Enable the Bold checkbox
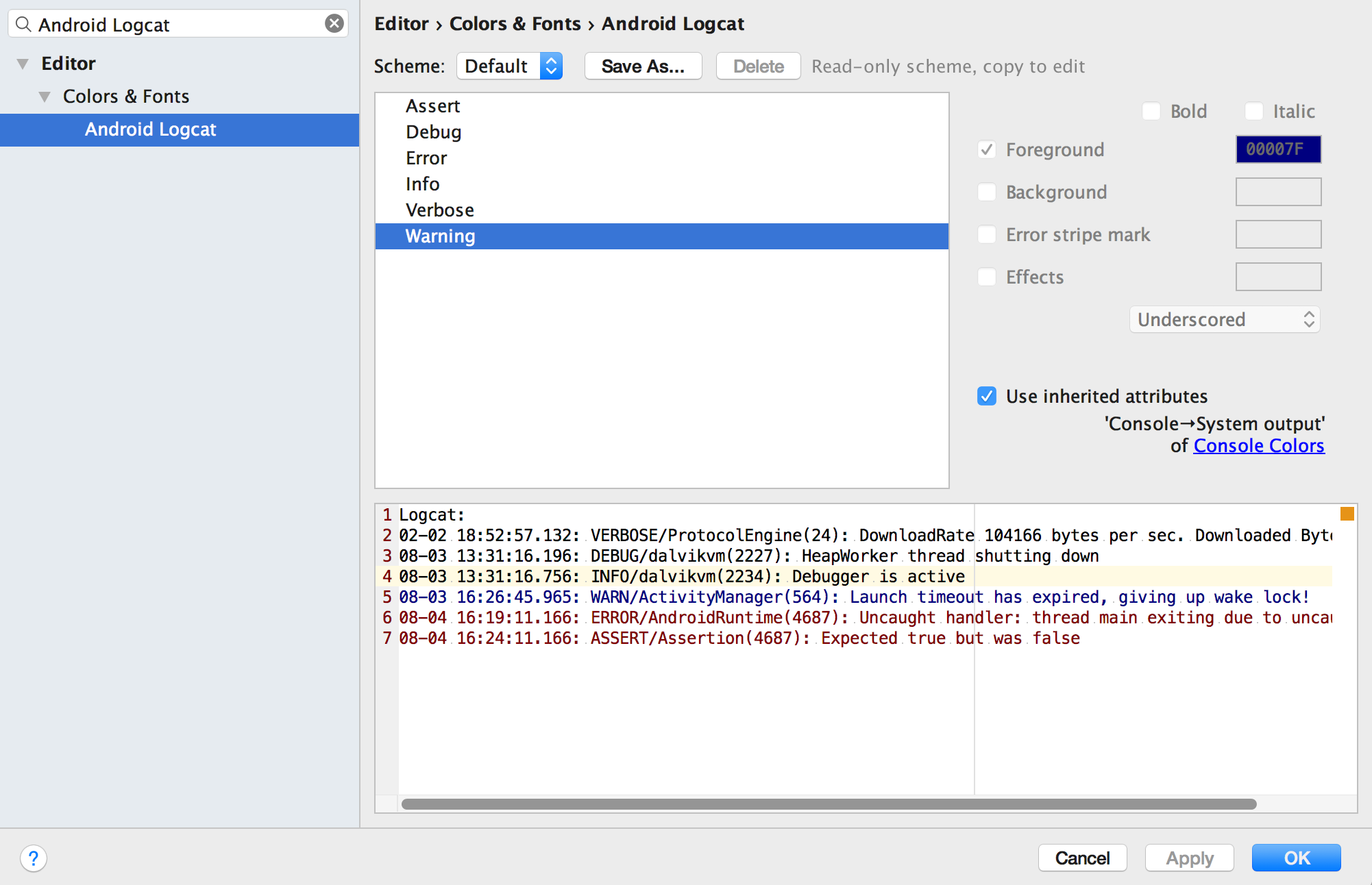This screenshot has height=885, width=1372. coord(1151,111)
